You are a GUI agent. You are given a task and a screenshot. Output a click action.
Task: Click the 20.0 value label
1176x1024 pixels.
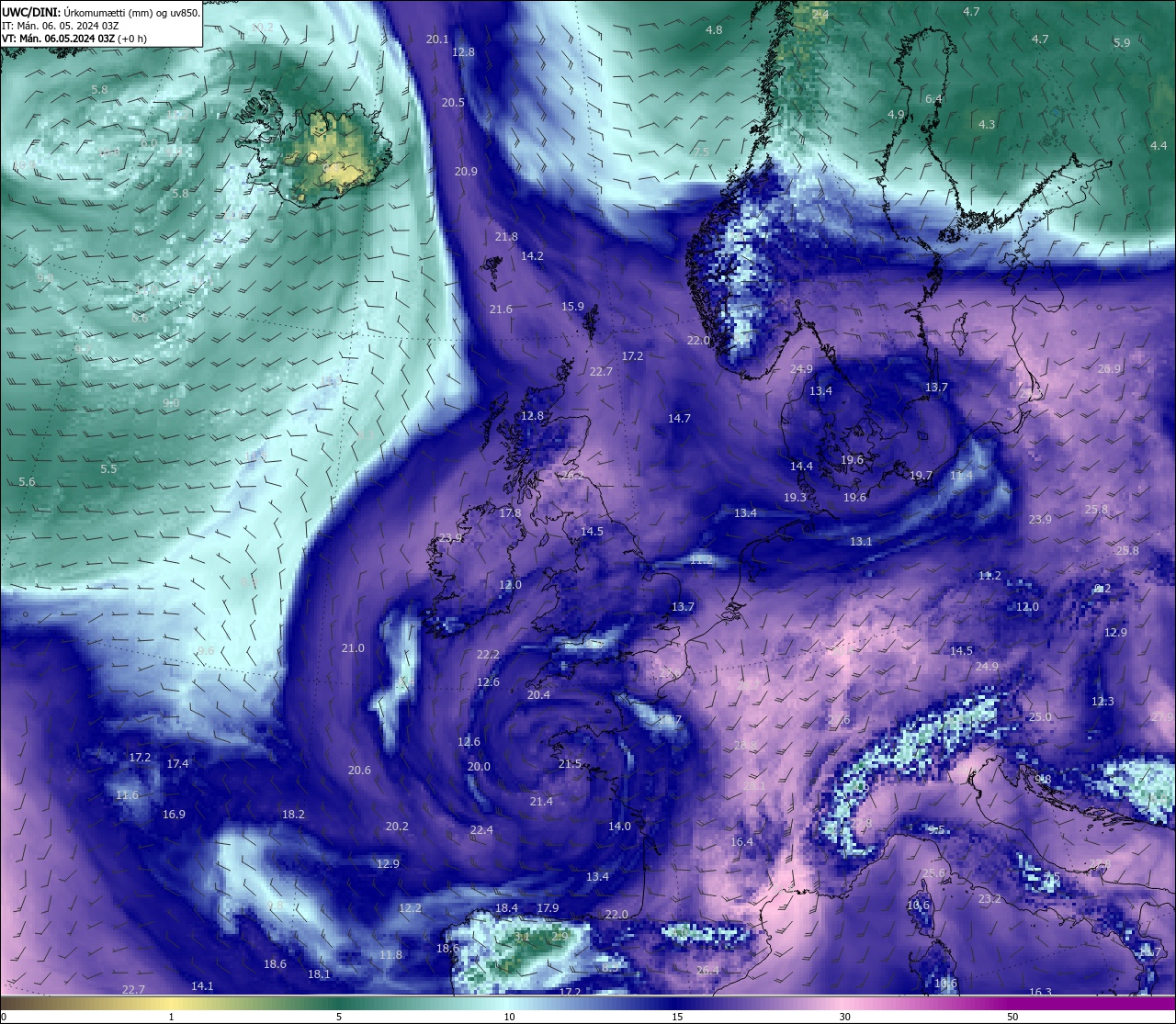click(479, 767)
